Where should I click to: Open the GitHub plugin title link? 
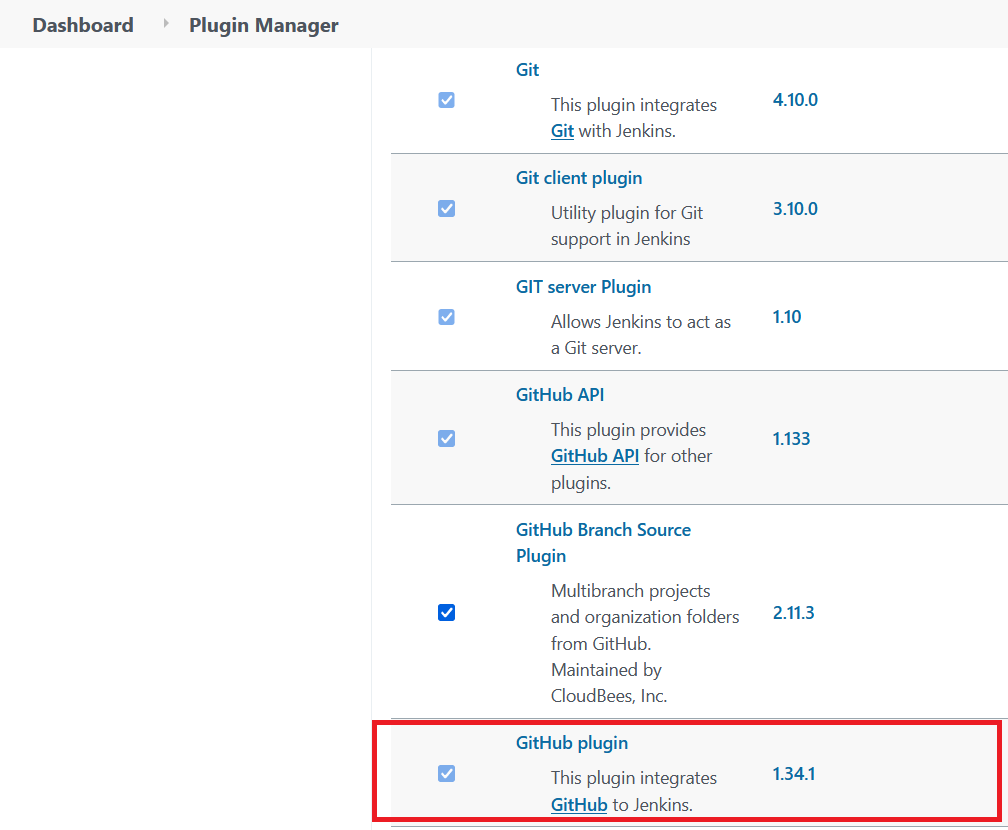pyautogui.click(x=572, y=743)
